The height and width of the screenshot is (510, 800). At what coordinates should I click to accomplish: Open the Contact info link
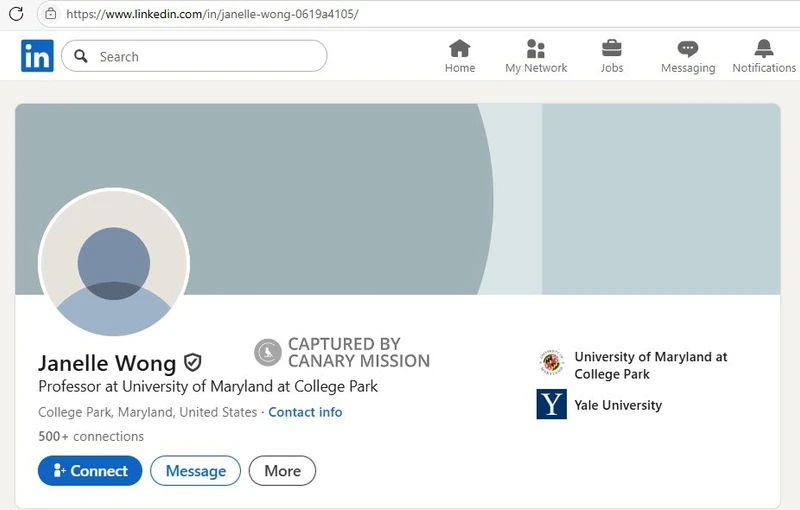pyautogui.click(x=305, y=412)
